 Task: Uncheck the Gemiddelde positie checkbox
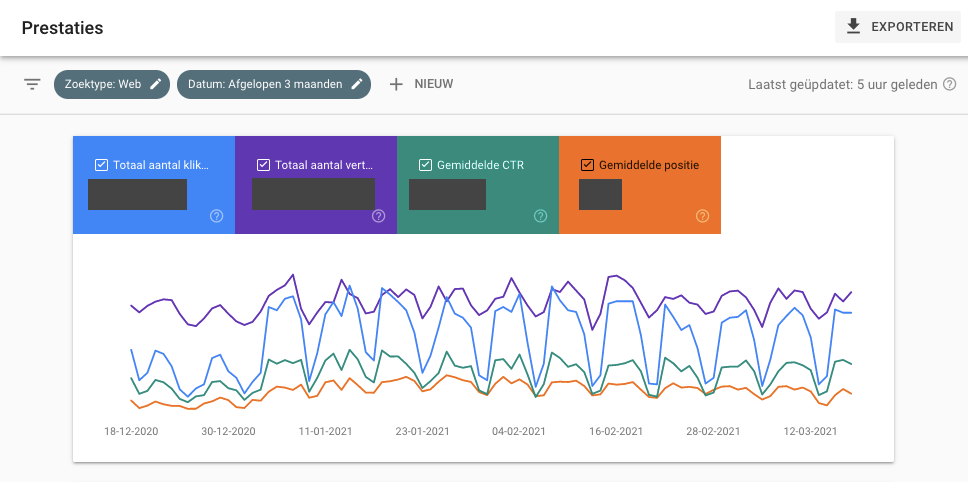[587, 165]
